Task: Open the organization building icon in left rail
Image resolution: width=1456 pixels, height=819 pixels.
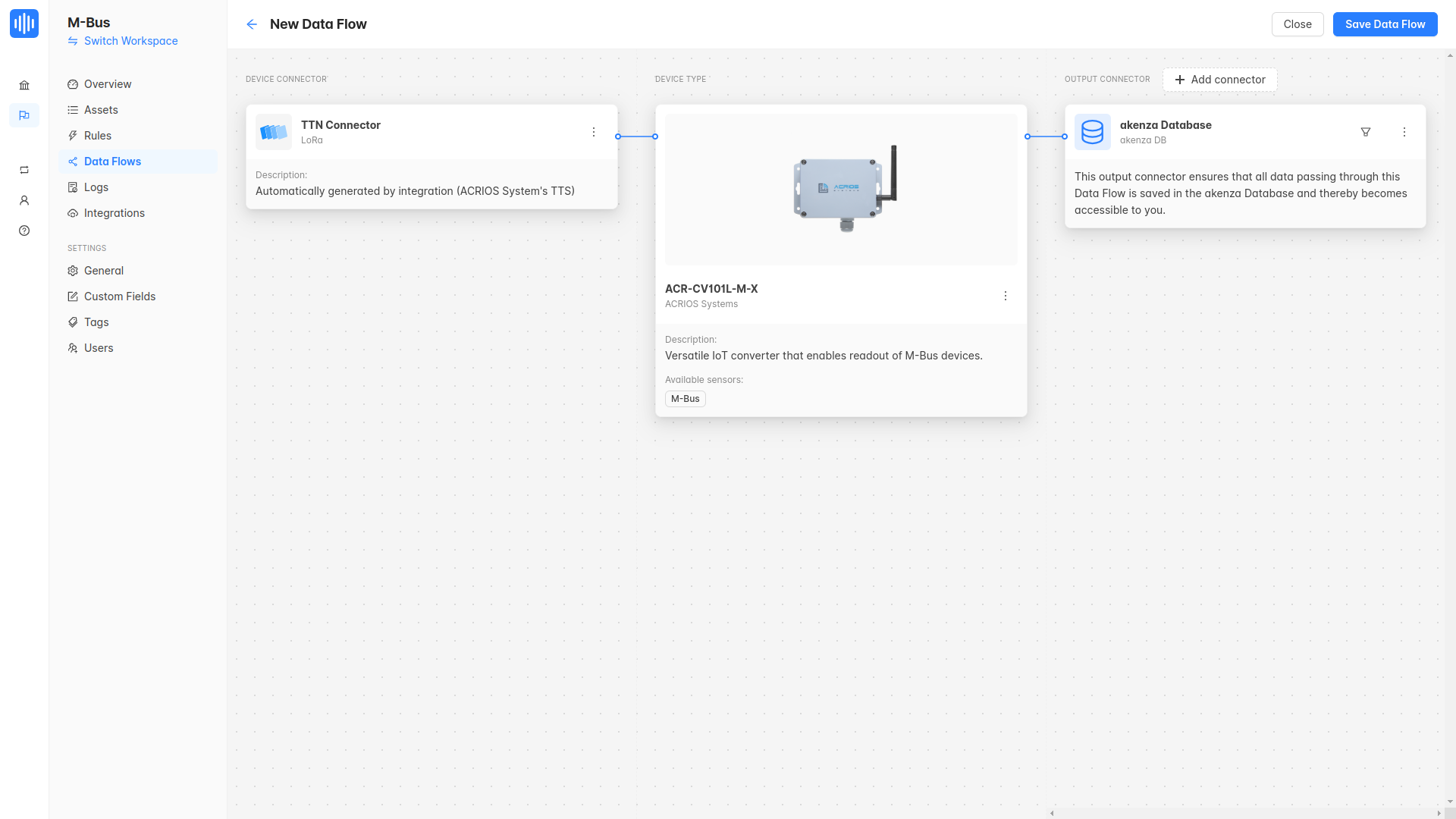Action: [24, 86]
